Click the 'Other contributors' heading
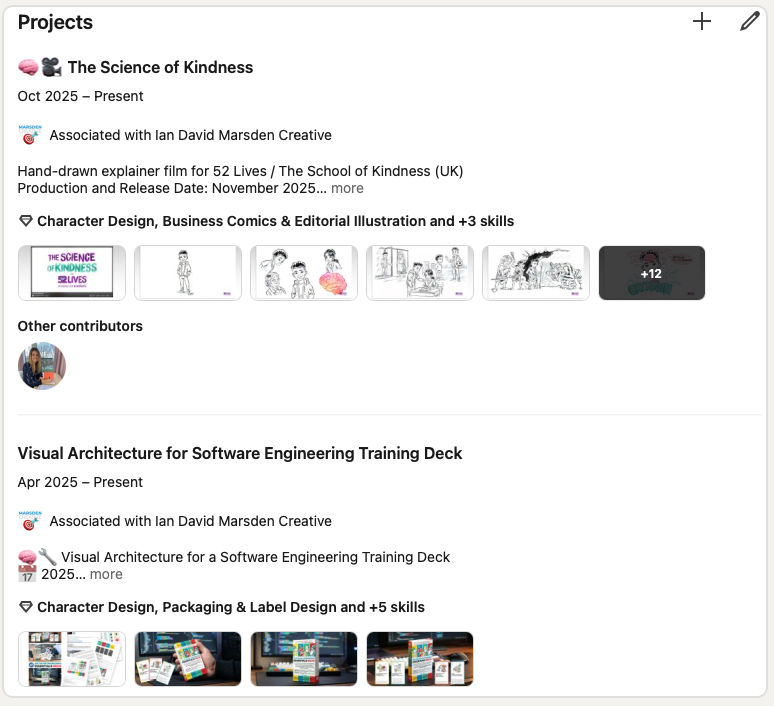The height and width of the screenshot is (706, 774). tap(80, 326)
